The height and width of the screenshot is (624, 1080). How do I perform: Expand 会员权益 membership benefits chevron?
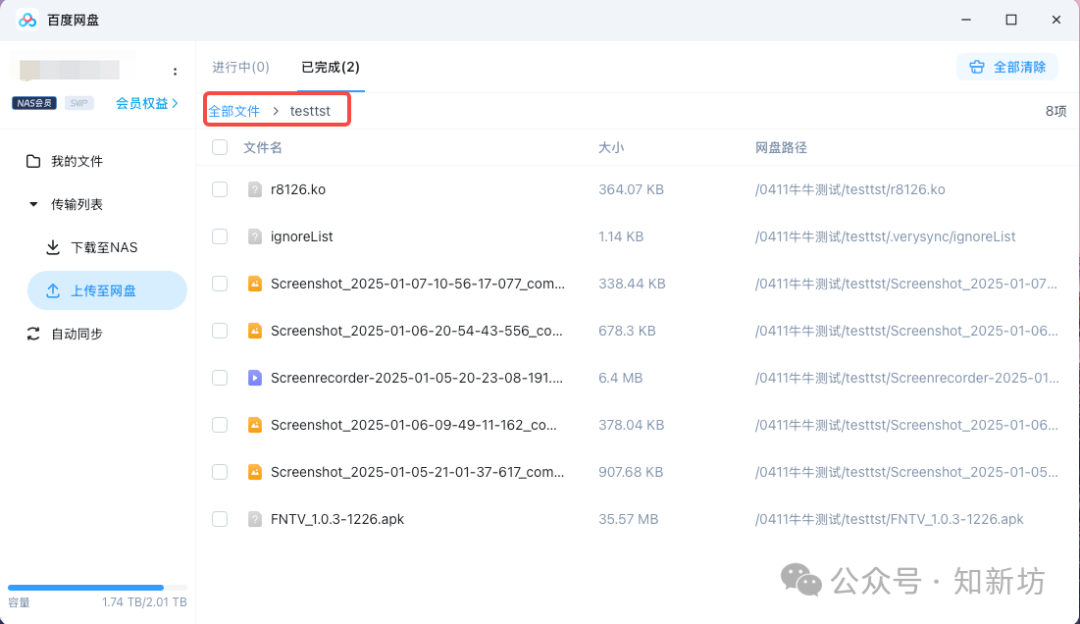pyautogui.click(x=176, y=103)
